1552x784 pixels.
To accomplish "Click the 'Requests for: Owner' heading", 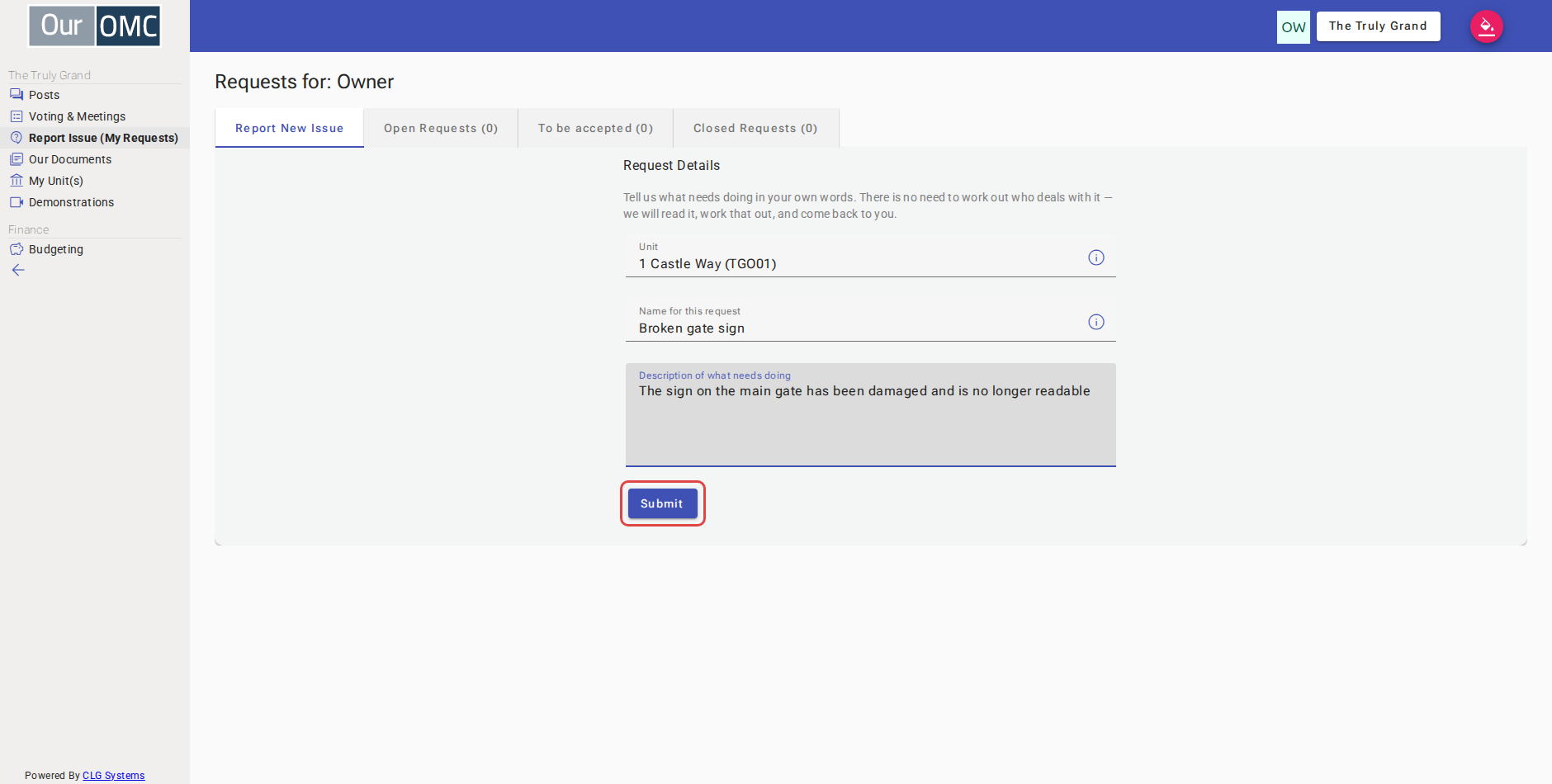I will [305, 82].
